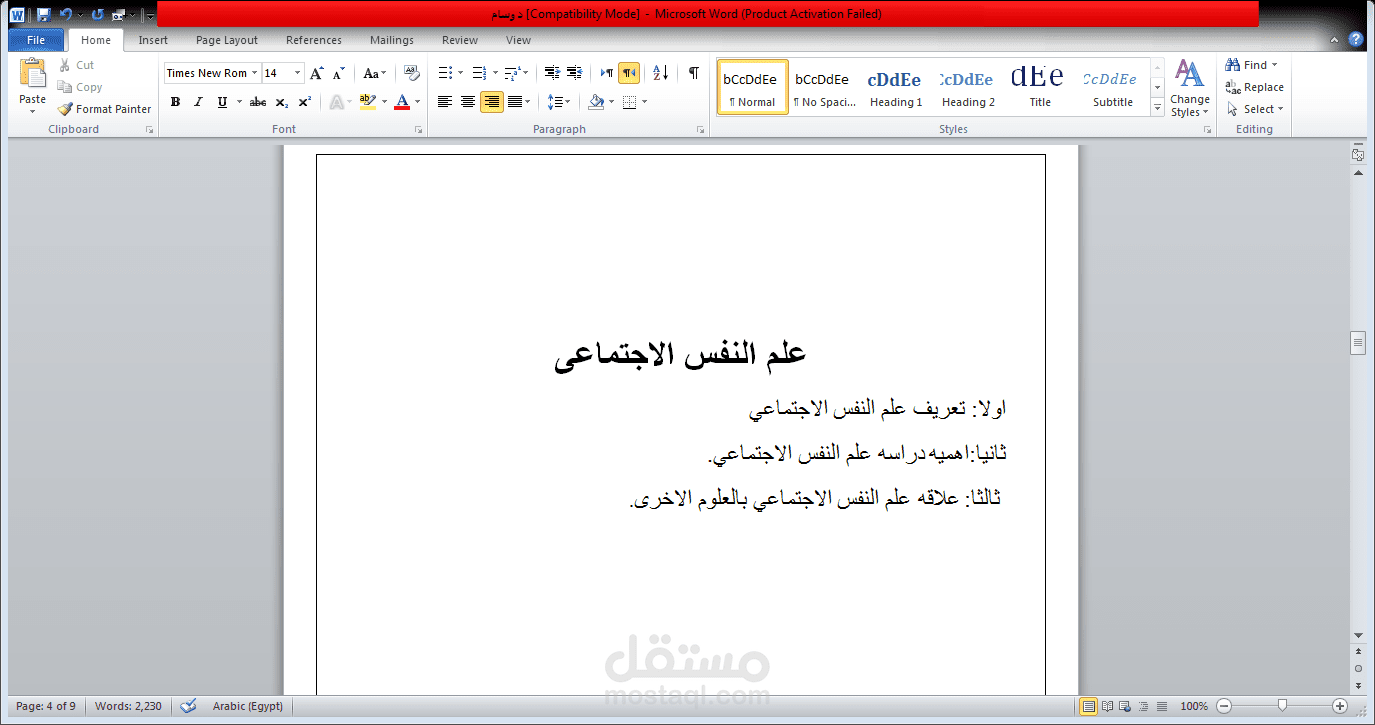This screenshot has height=725, width=1375.
Task: Open the Font dialog launcher
Action: pos(419,130)
